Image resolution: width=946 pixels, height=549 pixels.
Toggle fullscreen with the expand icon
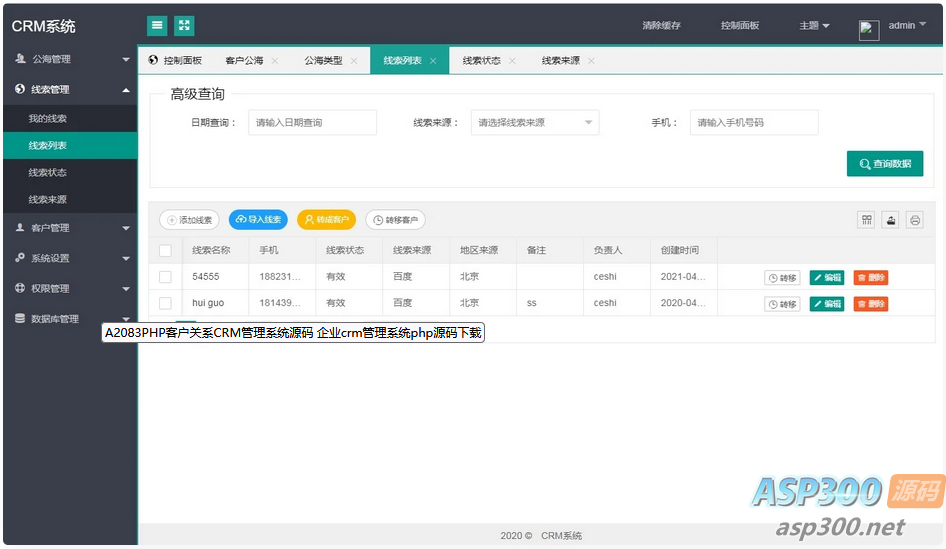point(184,26)
